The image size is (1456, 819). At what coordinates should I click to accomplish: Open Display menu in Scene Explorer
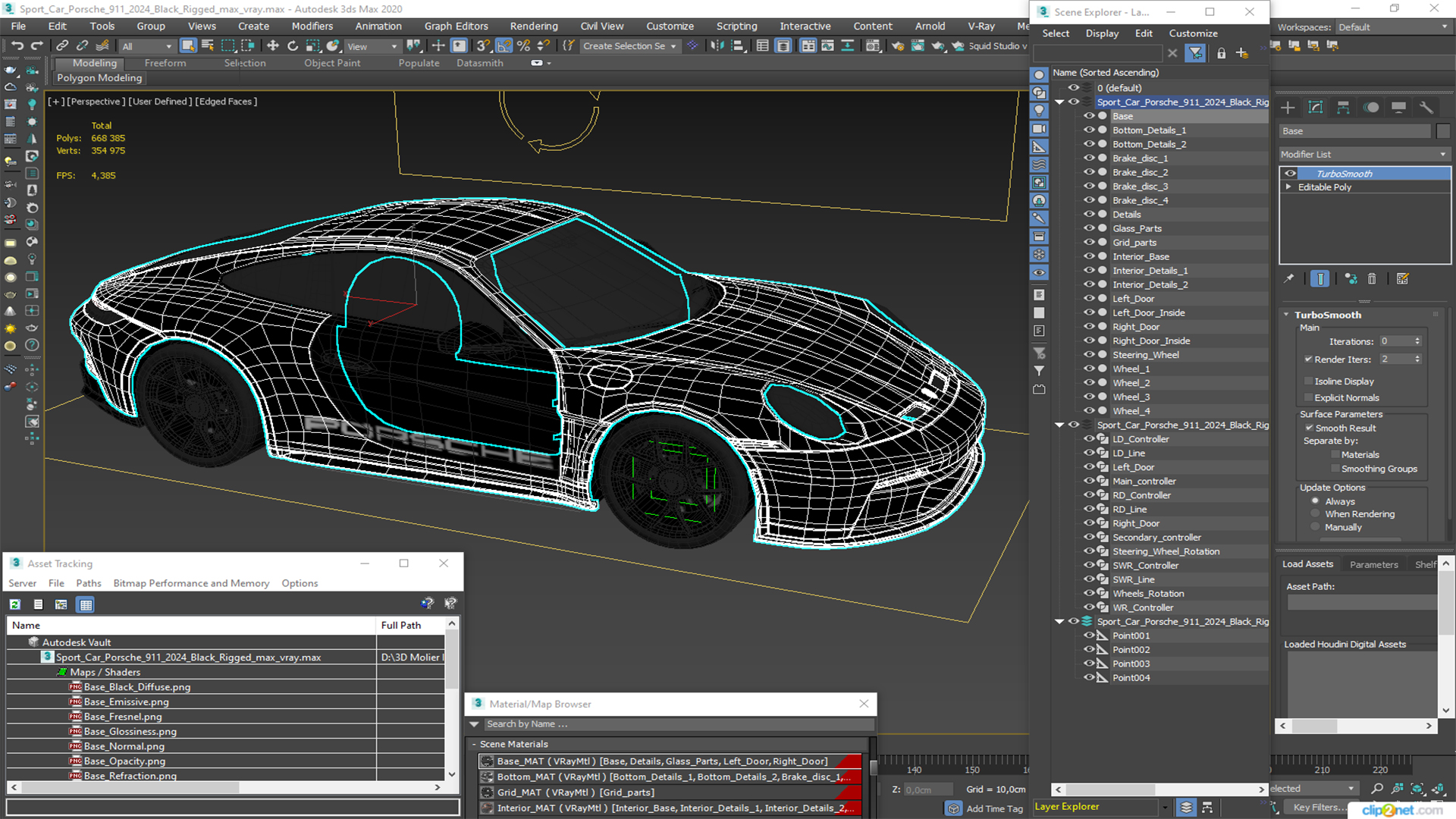click(1102, 33)
